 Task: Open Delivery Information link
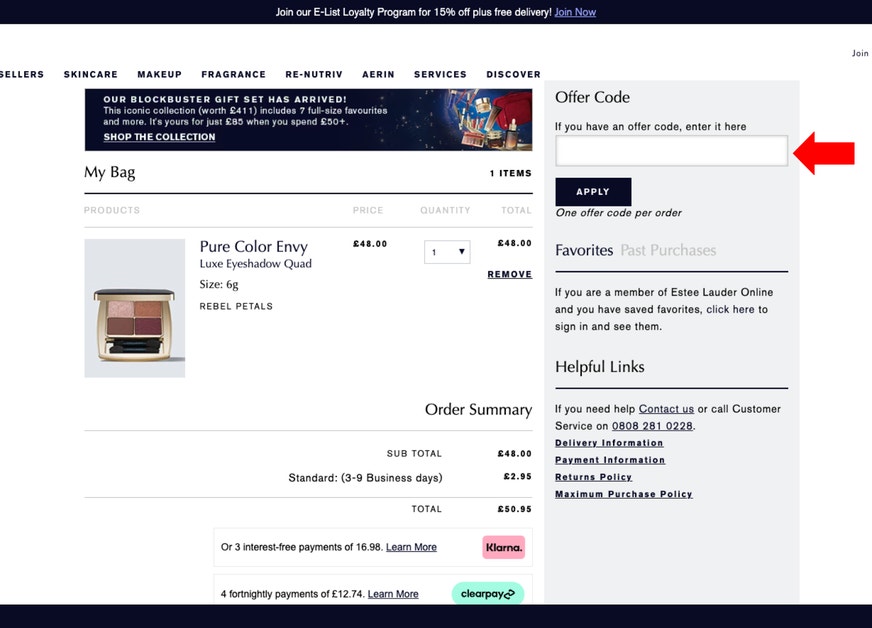pos(609,443)
